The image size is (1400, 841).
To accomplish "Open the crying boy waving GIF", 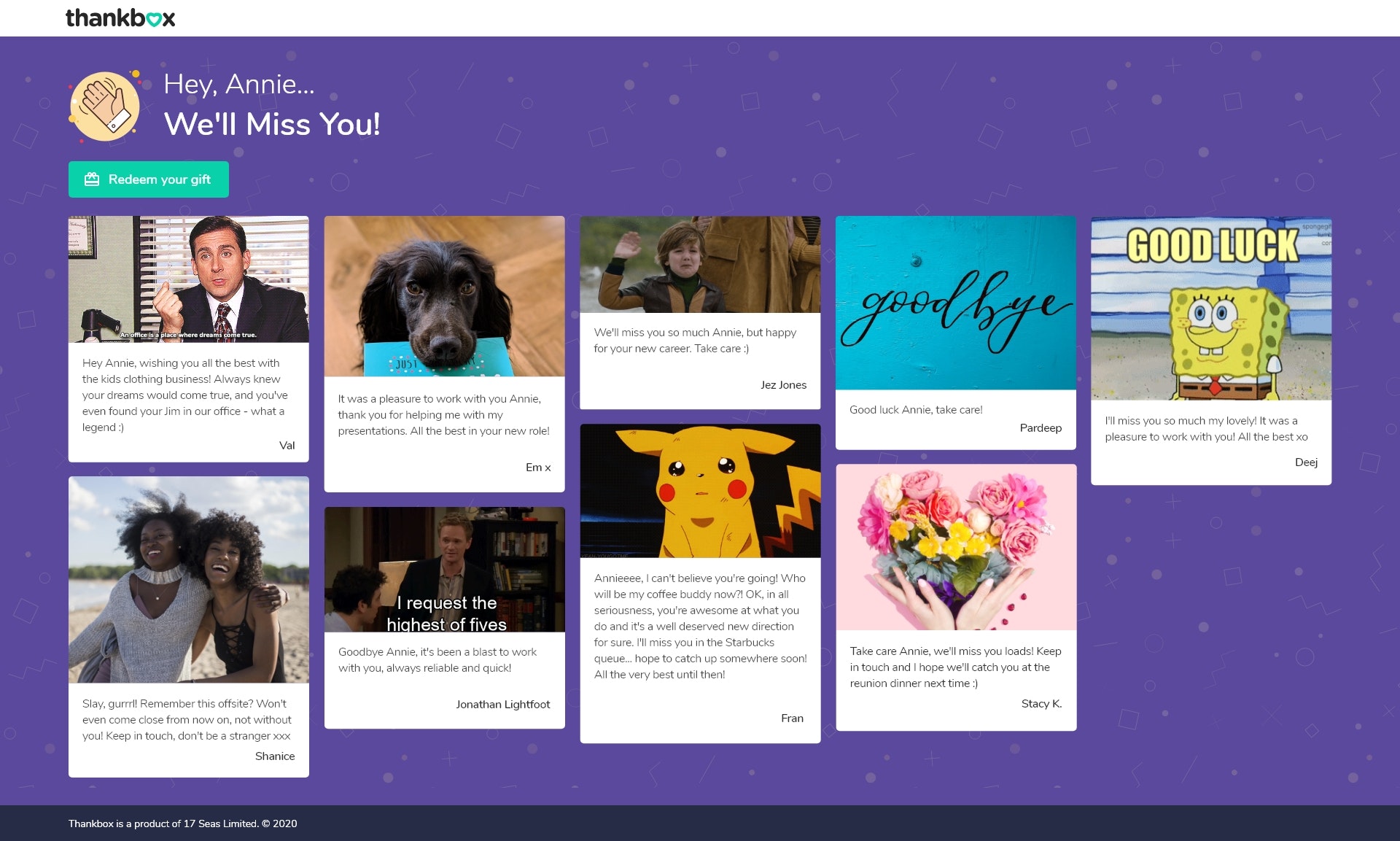I will (x=699, y=264).
